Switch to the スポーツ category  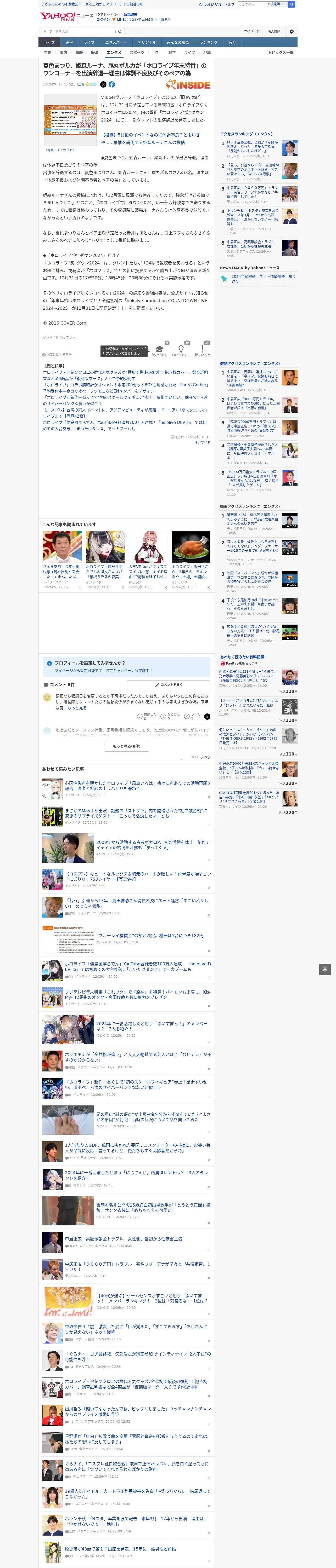[x=137, y=52]
